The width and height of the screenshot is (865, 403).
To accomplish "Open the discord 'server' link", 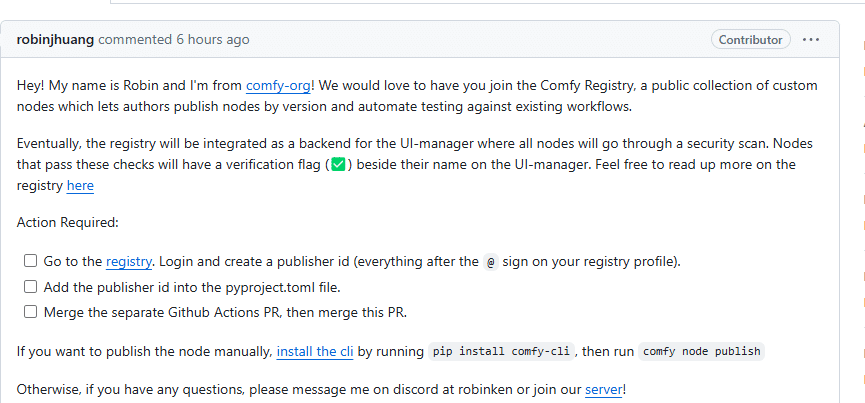I will tap(604, 390).
